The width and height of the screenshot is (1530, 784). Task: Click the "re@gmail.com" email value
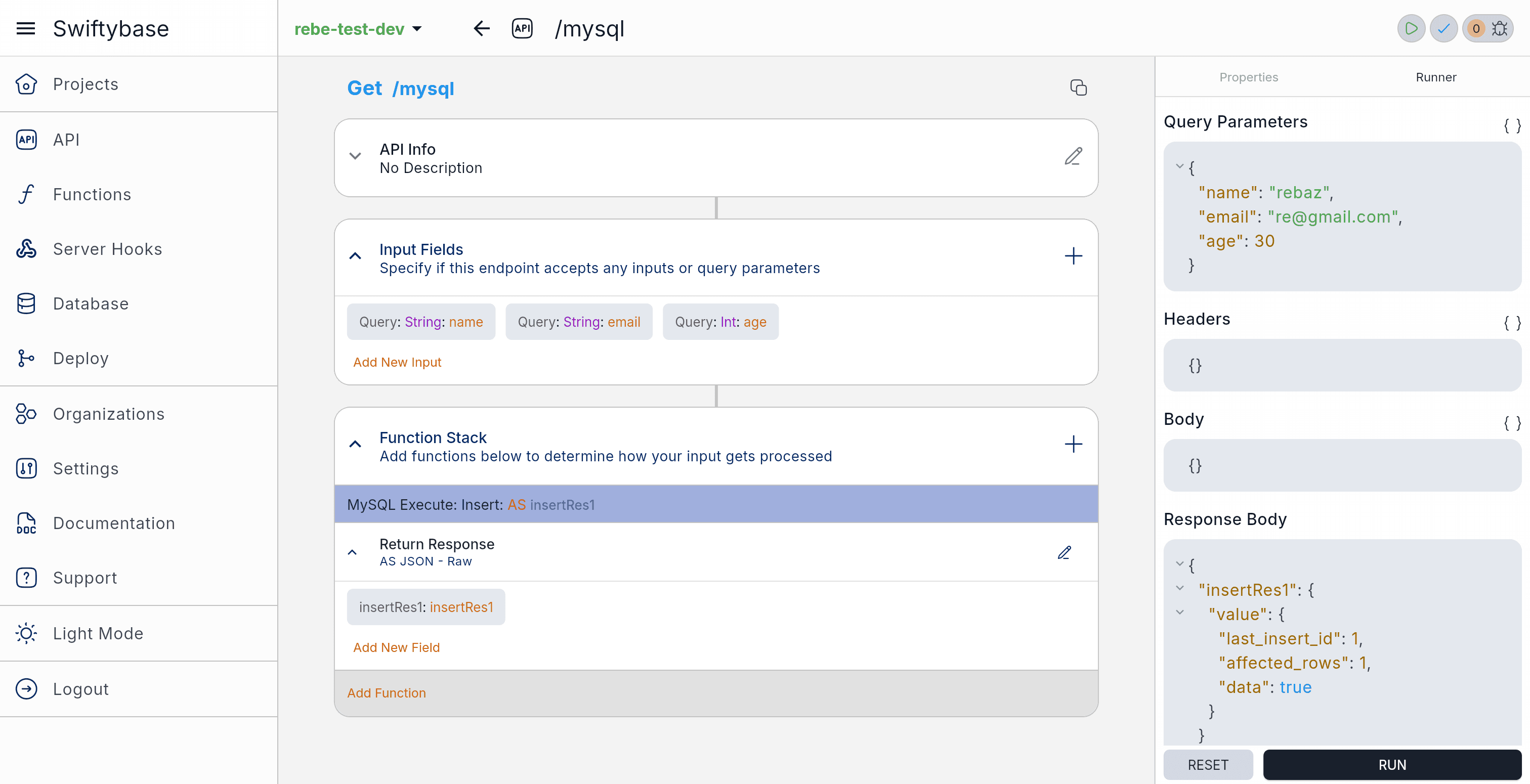1333,217
